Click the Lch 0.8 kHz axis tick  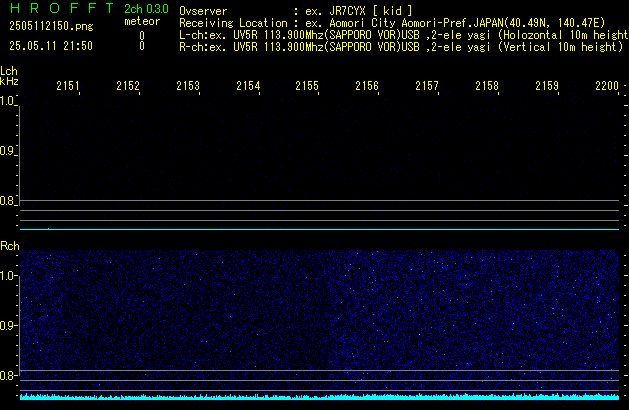(7, 201)
